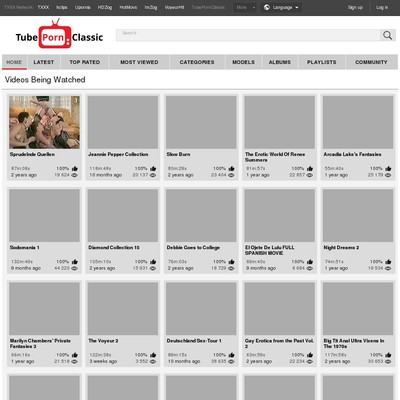Image resolution: width=400 pixels, height=400 pixels.
Task: Click the globe icon beside Language
Action: (267, 7)
